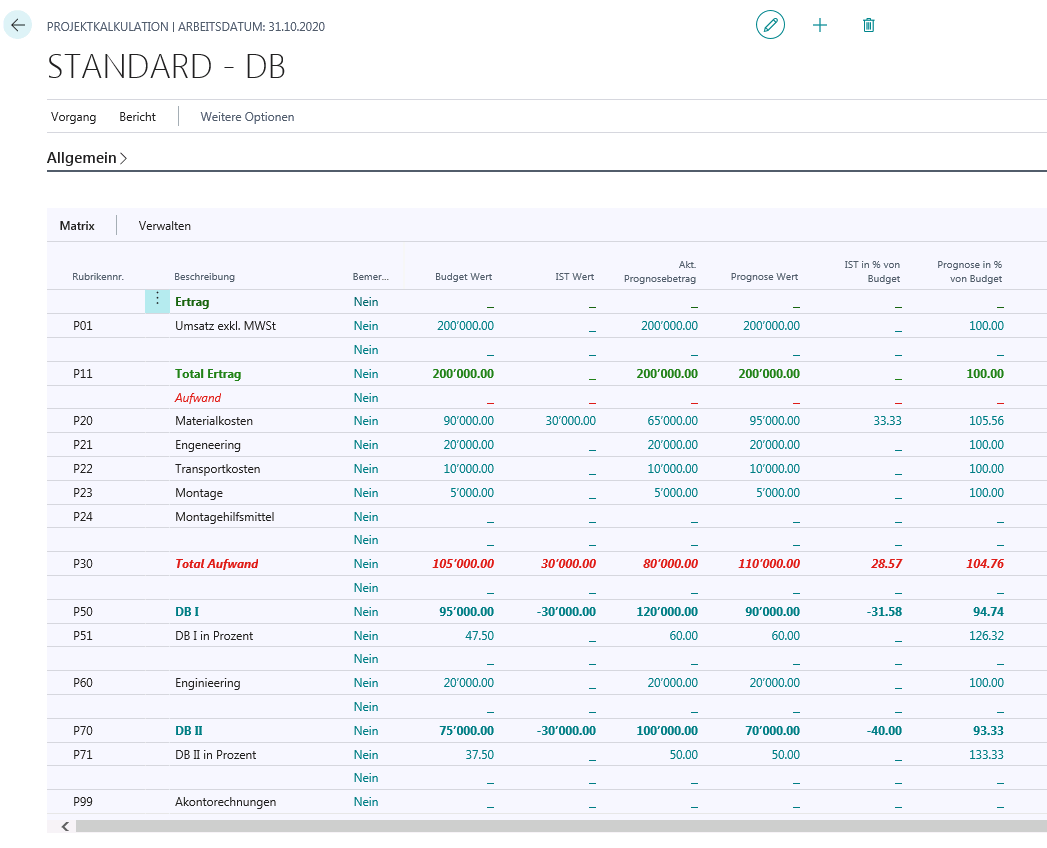Click the back arrow icon
The width and height of the screenshot is (1047, 848).
17,25
